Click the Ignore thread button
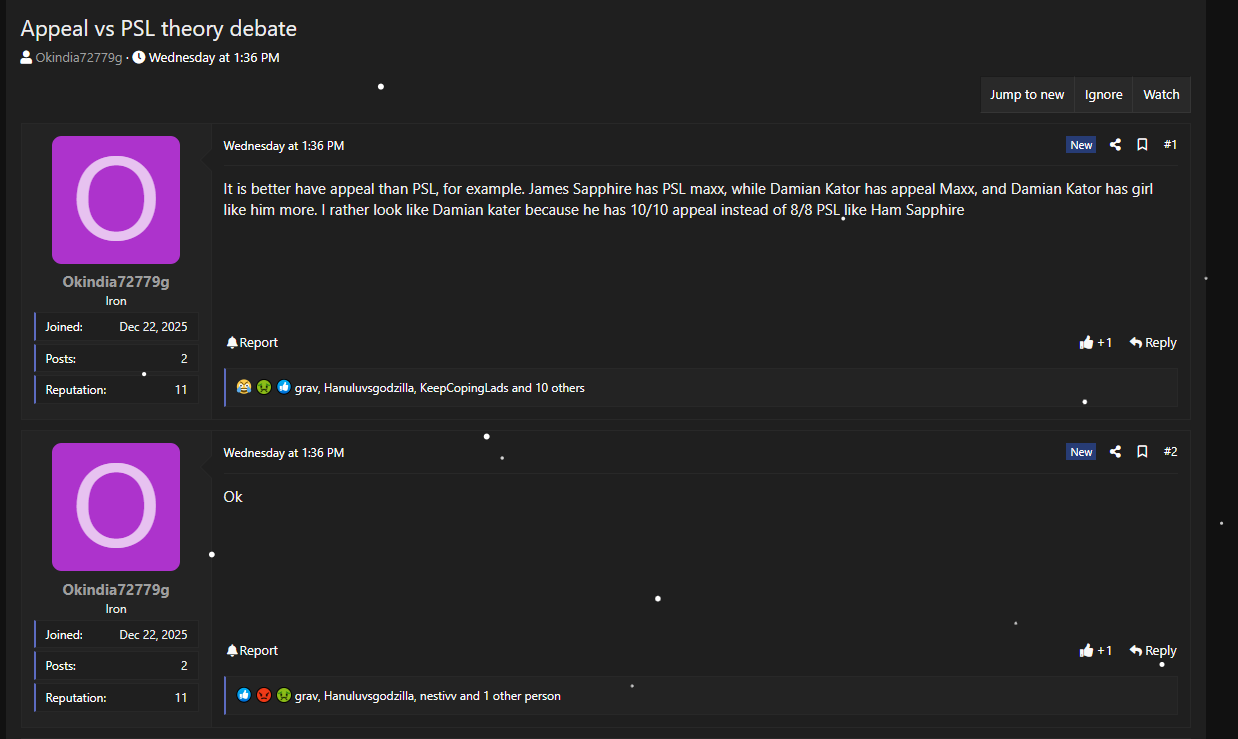 pyautogui.click(x=1103, y=95)
